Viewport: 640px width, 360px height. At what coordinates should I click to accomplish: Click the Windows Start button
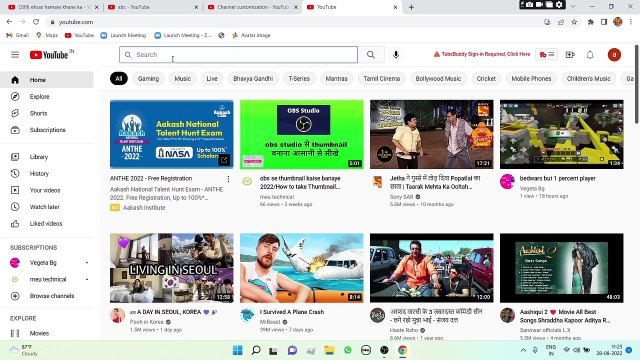(x=238, y=350)
